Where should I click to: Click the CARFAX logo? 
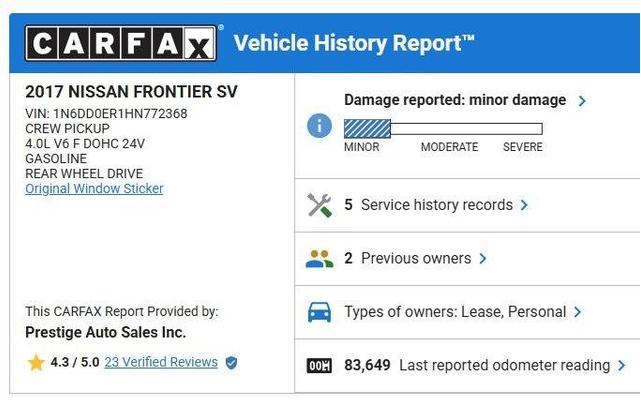[121, 43]
